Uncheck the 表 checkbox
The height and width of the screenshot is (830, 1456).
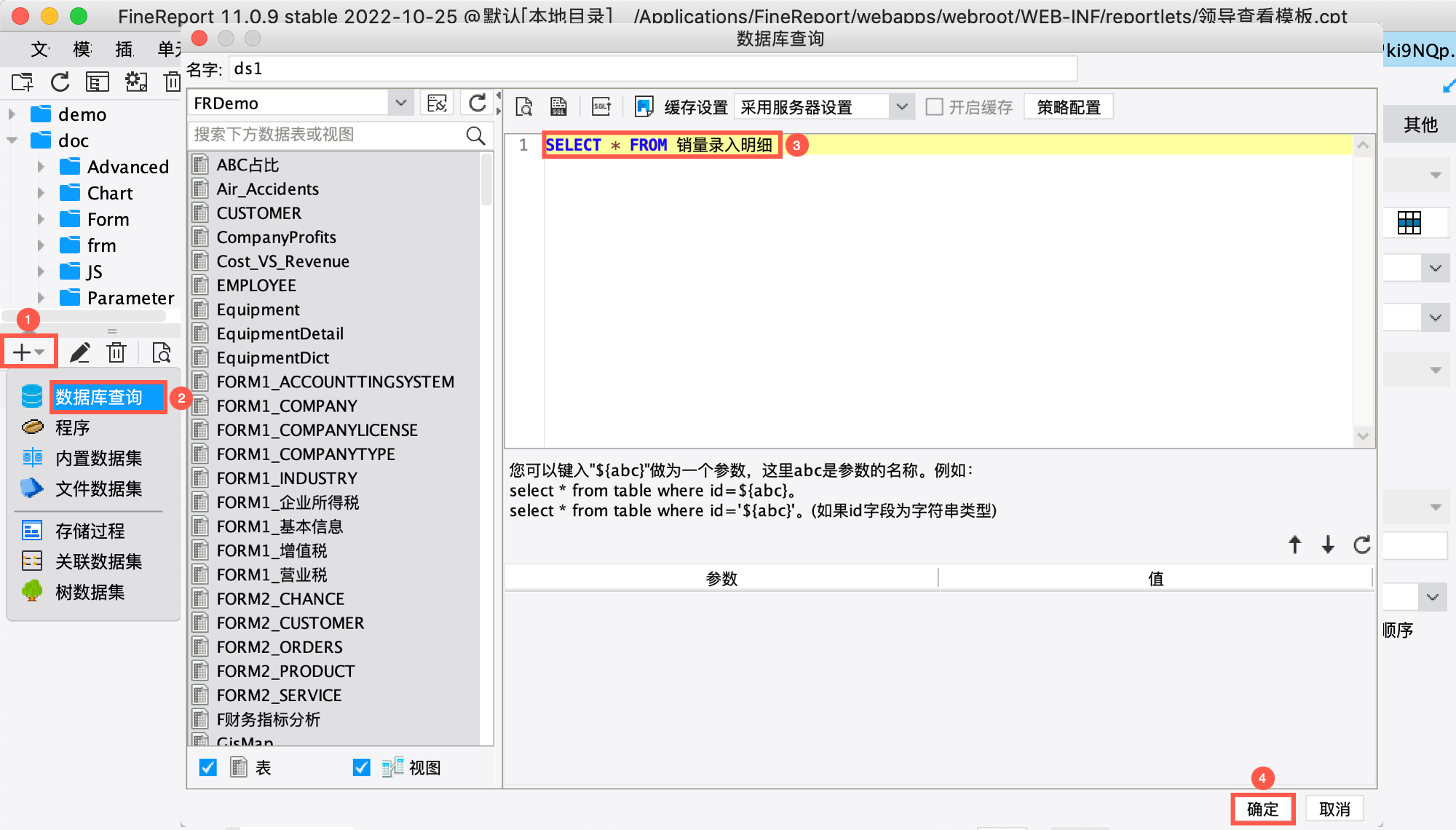[x=208, y=767]
